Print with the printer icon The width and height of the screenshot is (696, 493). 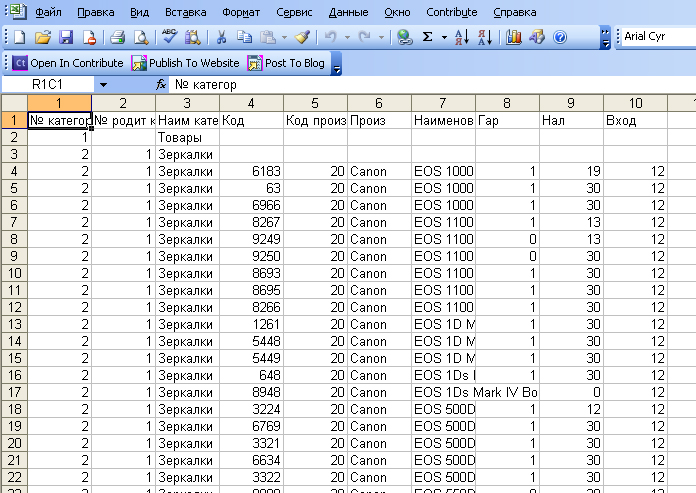(x=118, y=37)
